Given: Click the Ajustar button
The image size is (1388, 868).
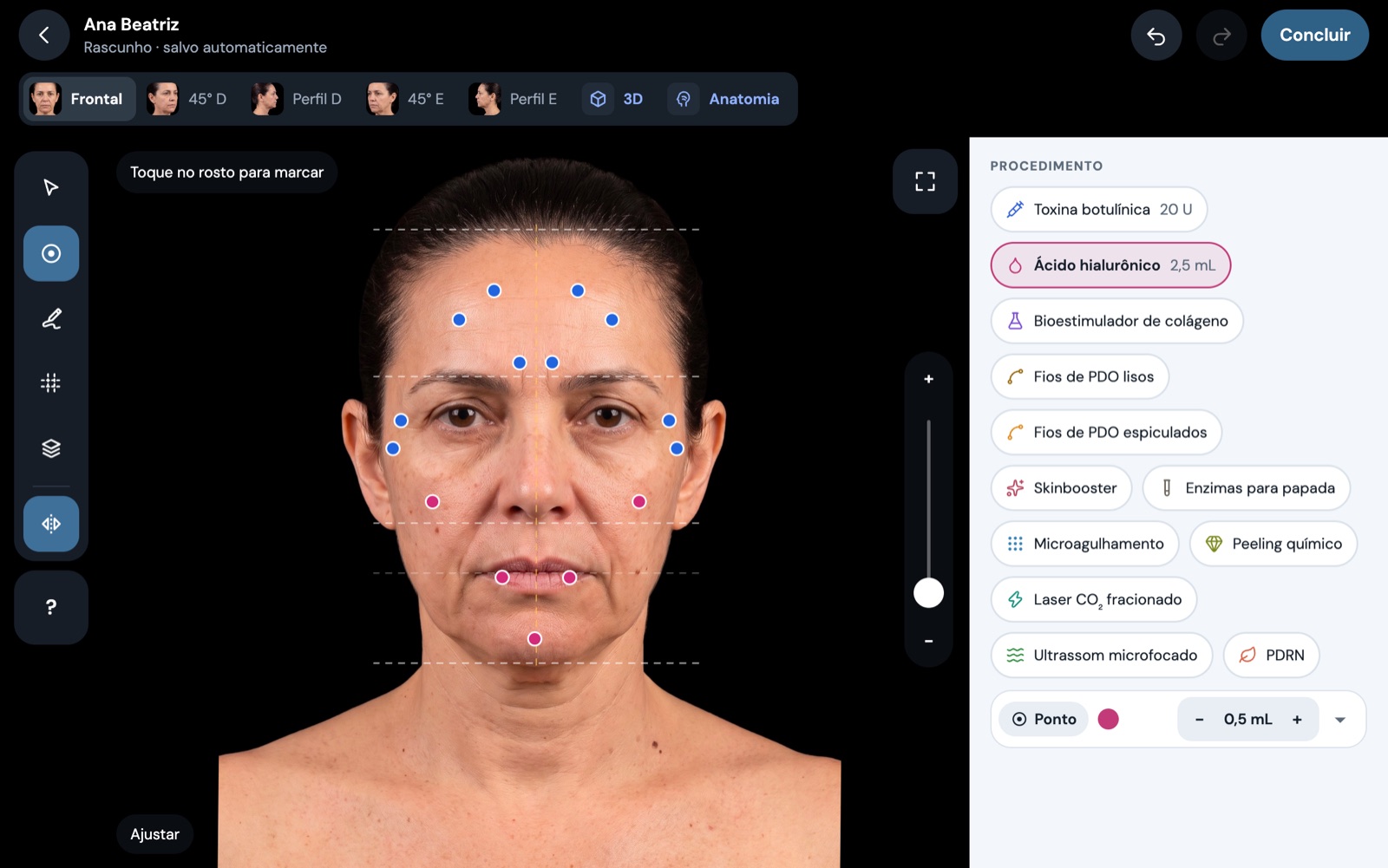Looking at the screenshot, I should pos(155,834).
